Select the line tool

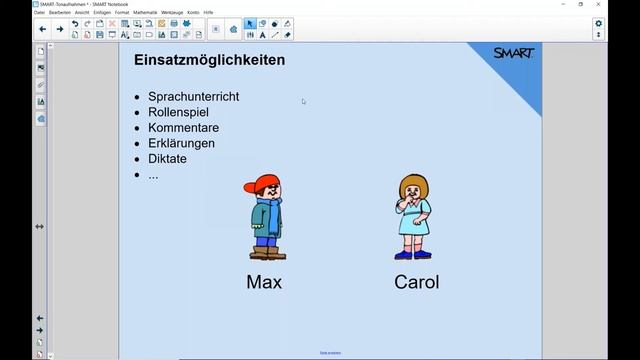(x=275, y=35)
